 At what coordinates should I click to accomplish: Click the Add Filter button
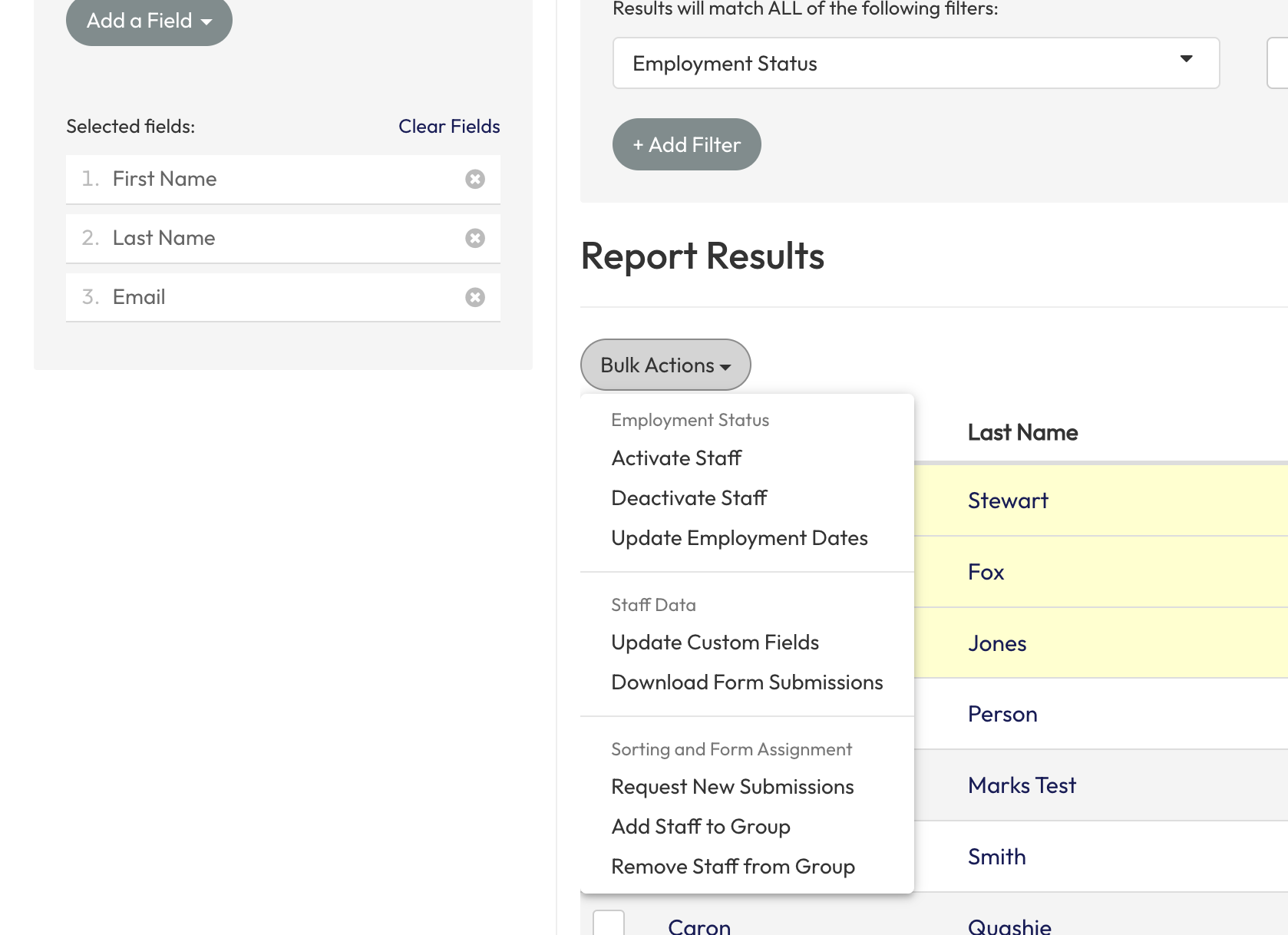[686, 144]
